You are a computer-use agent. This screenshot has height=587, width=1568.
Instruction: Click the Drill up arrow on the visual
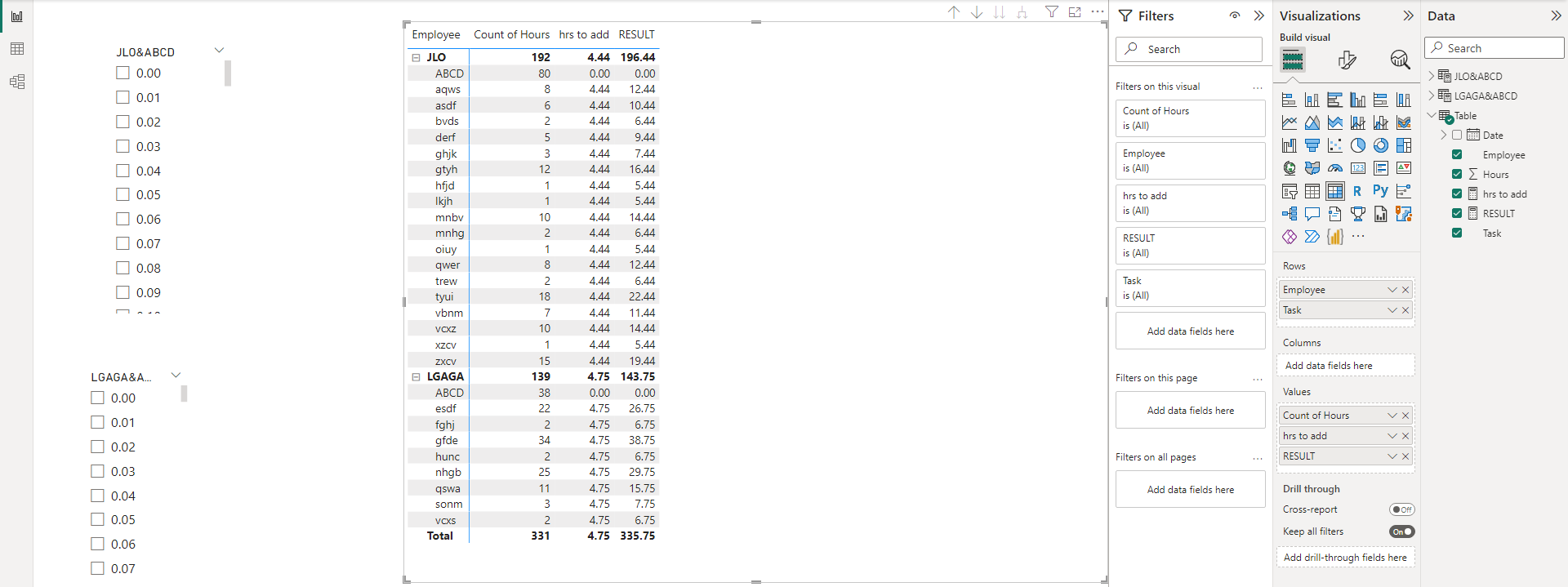(954, 12)
